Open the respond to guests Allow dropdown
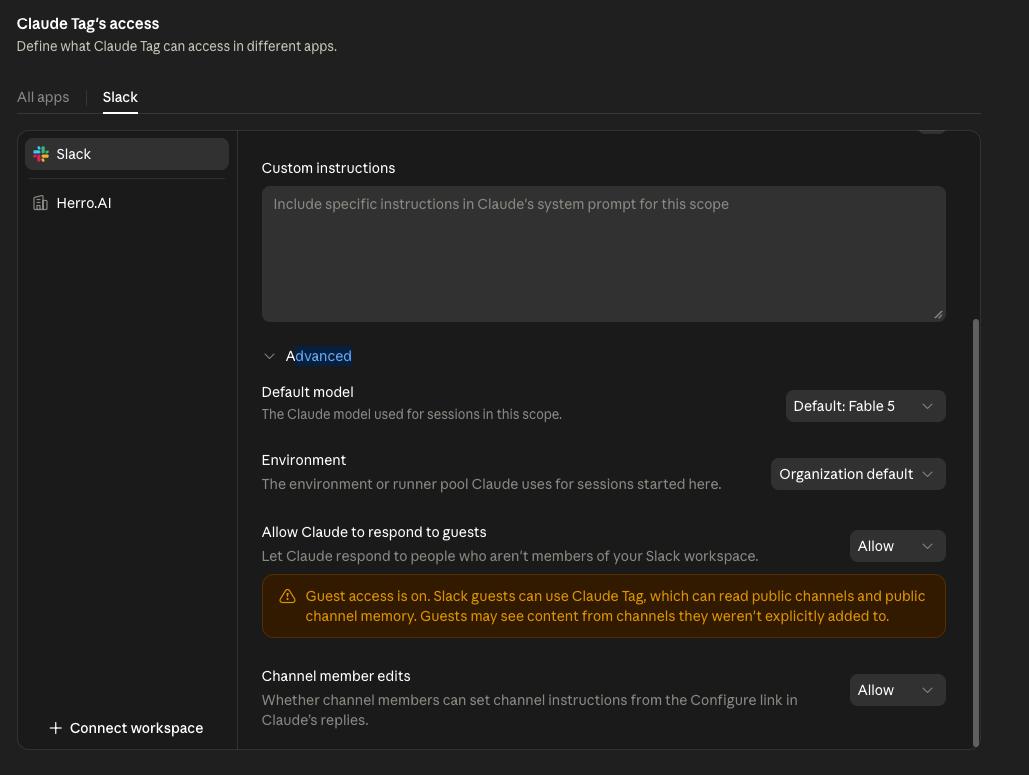 coord(897,547)
